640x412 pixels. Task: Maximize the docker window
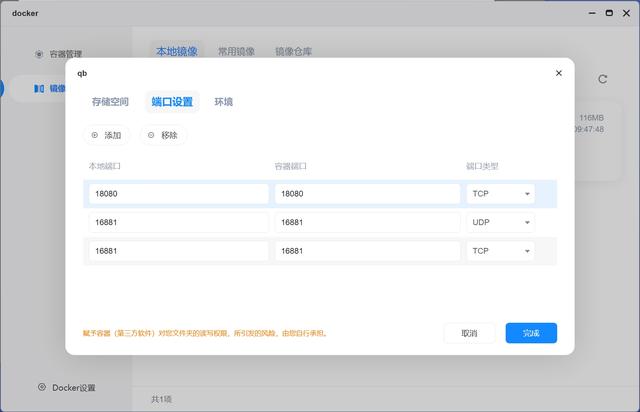pyautogui.click(x=609, y=13)
